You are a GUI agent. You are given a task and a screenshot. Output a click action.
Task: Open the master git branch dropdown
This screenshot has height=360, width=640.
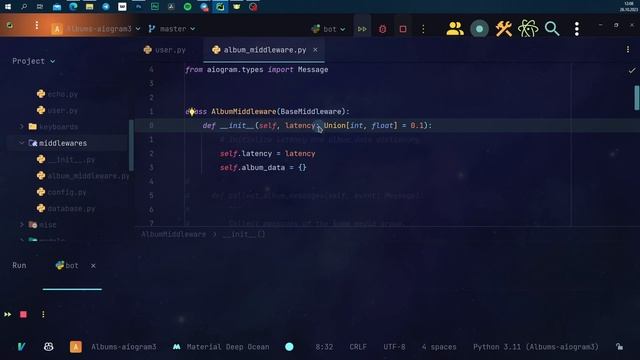[172, 29]
